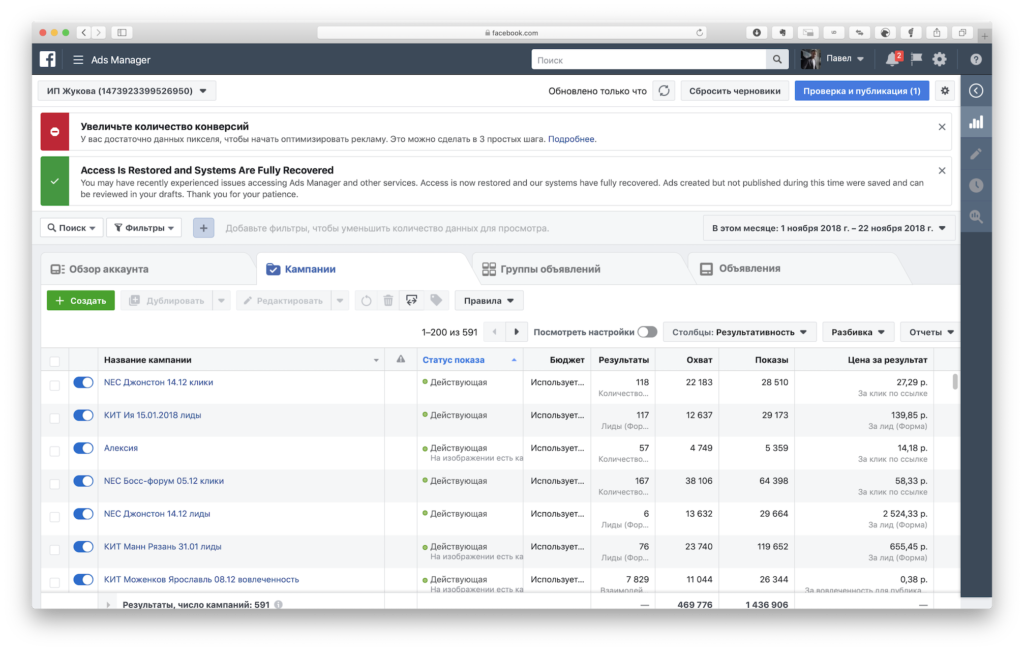Image resolution: width=1024 pixels, height=651 pixels.
Task: Click the trash delete icon in toolbar
Action: [388, 300]
